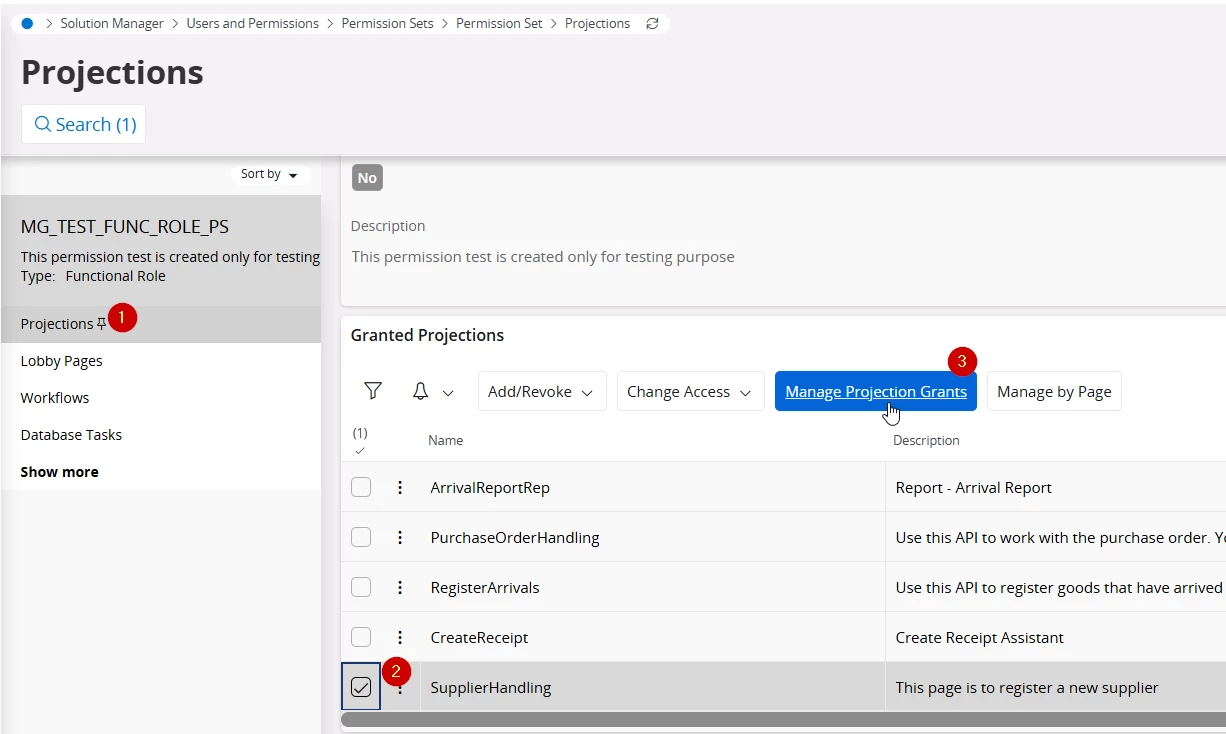Uncheck the SupplierHandling row checkbox
1226x734 pixels.
click(x=361, y=687)
